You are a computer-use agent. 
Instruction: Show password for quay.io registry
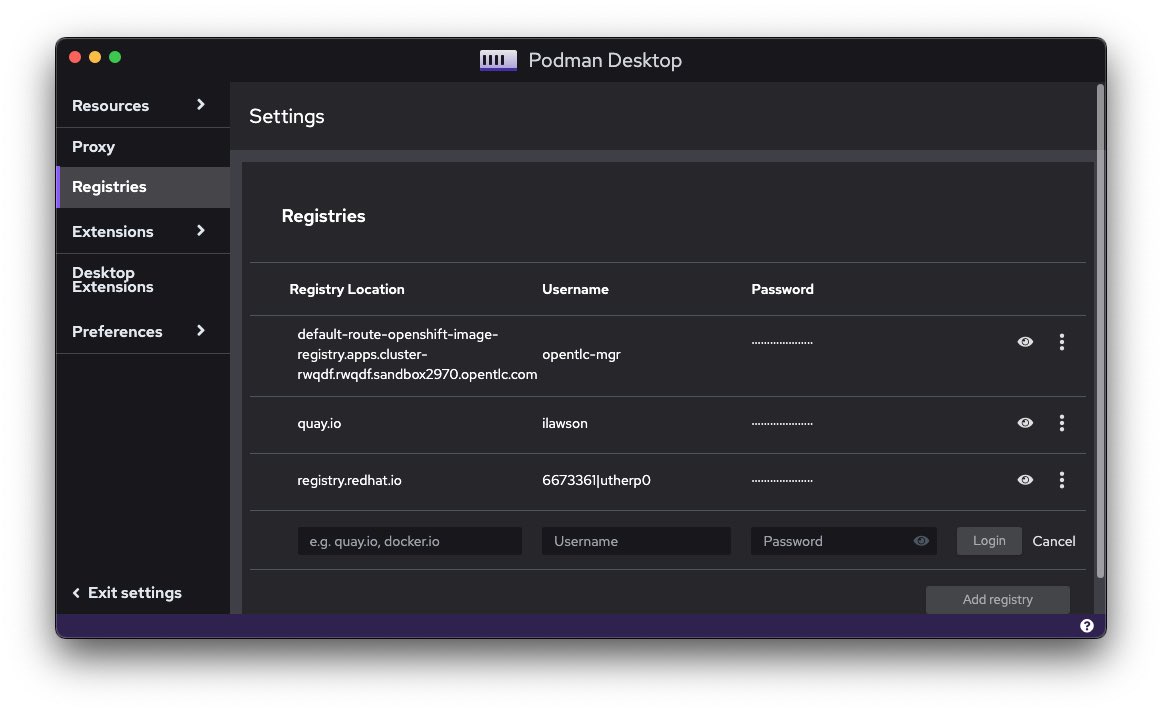[1025, 423]
